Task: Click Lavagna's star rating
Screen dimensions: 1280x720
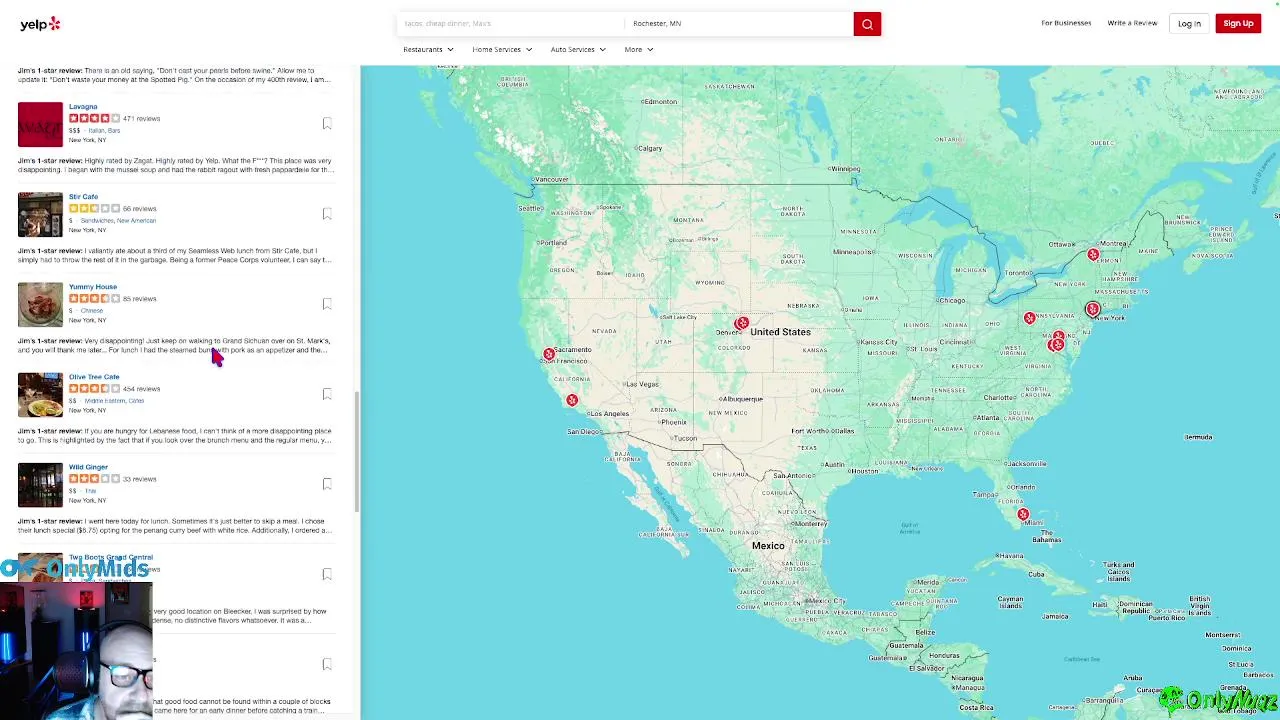Action: [94, 118]
